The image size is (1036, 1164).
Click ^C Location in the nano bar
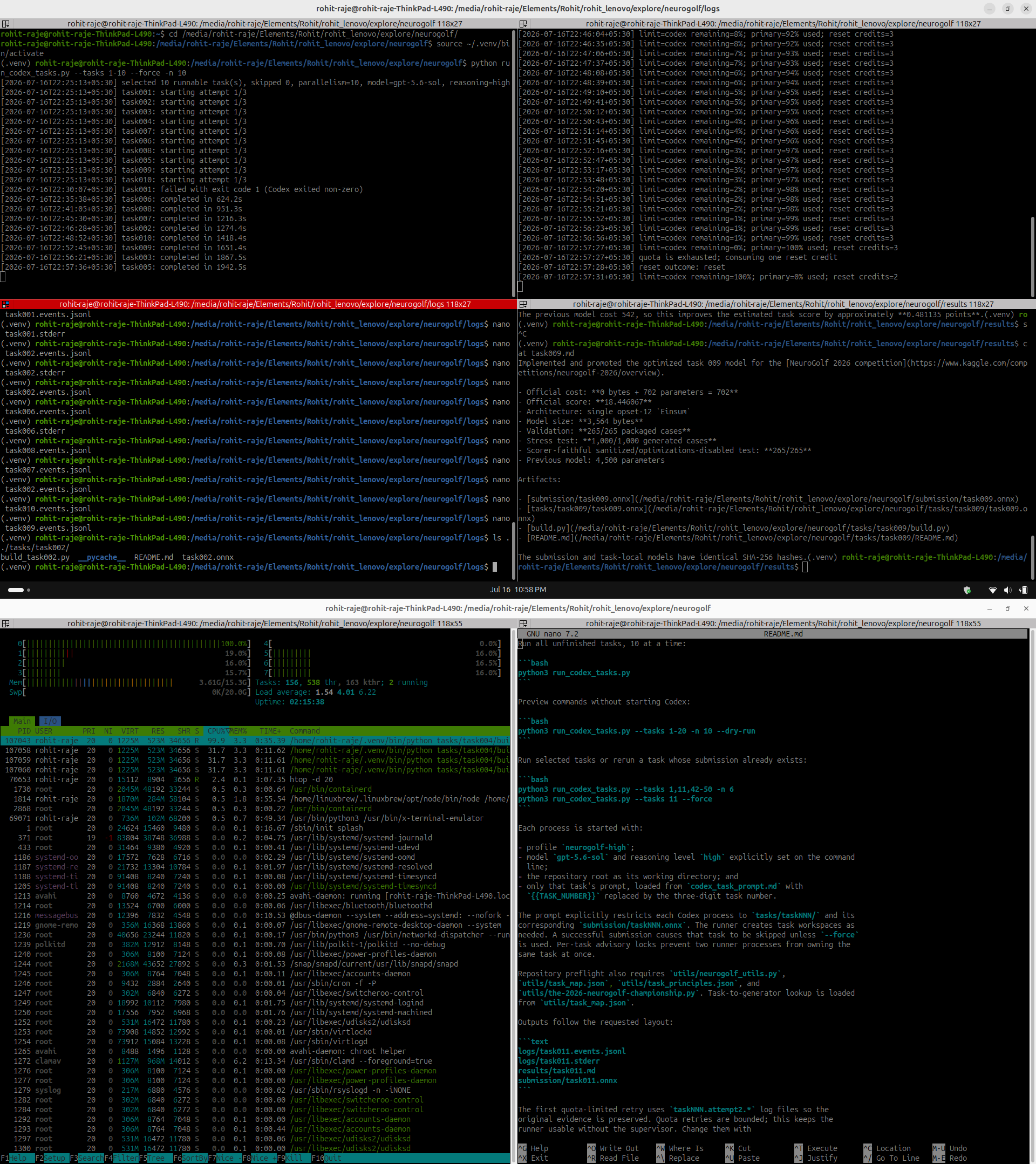(887, 1148)
